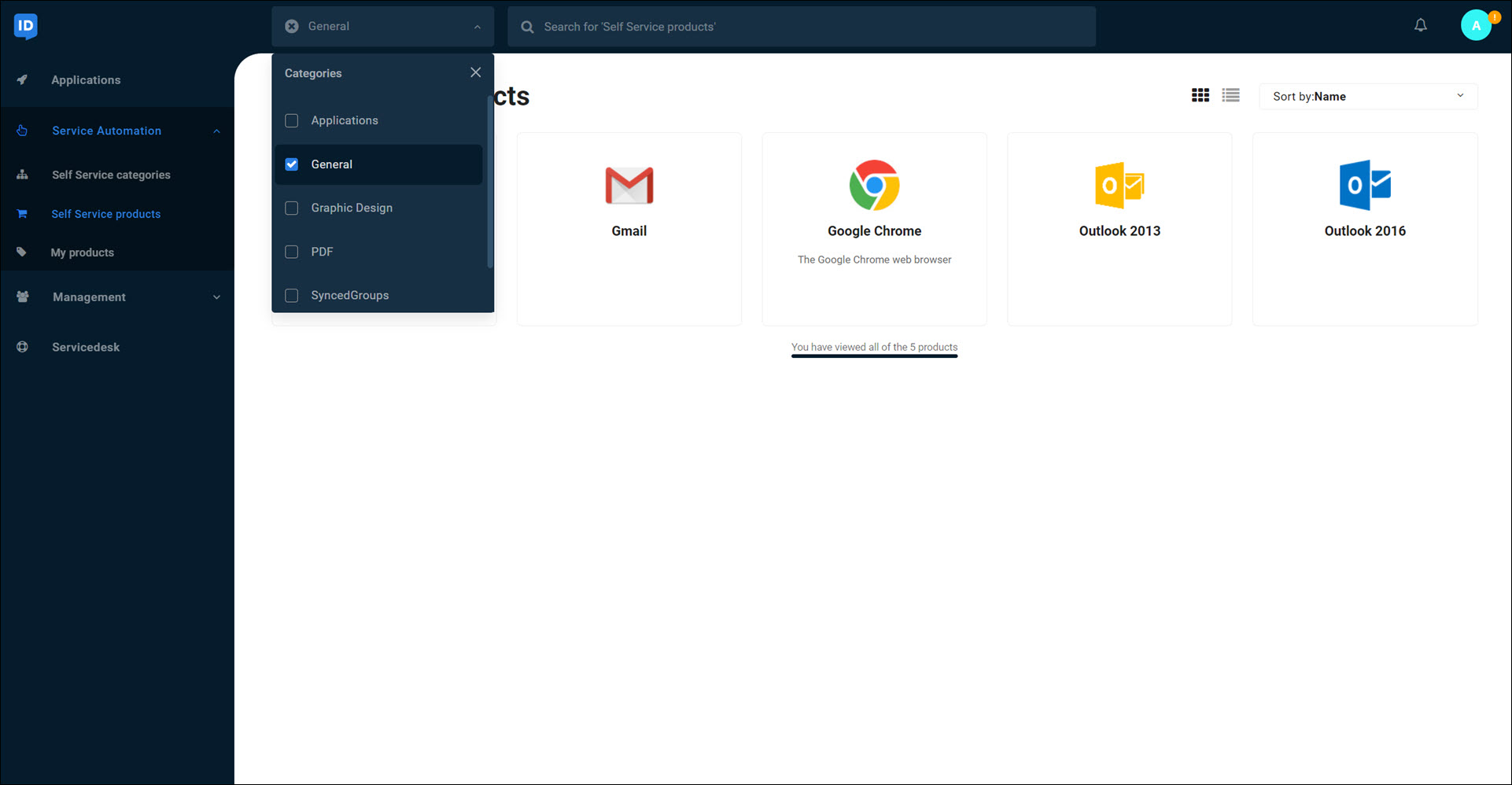Collapse the category filter dropdown
The width and height of the screenshot is (1512, 785).
click(478, 27)
